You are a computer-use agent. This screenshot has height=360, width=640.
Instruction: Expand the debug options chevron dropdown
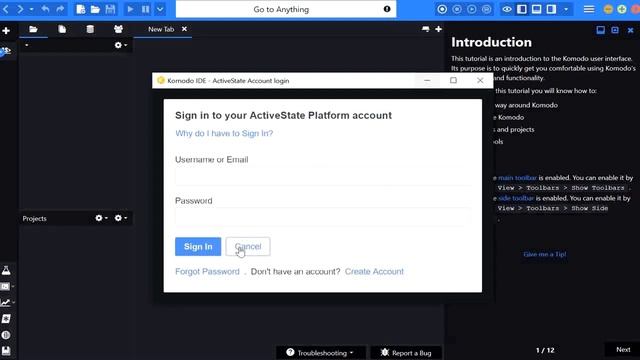(x=160, y=9)
